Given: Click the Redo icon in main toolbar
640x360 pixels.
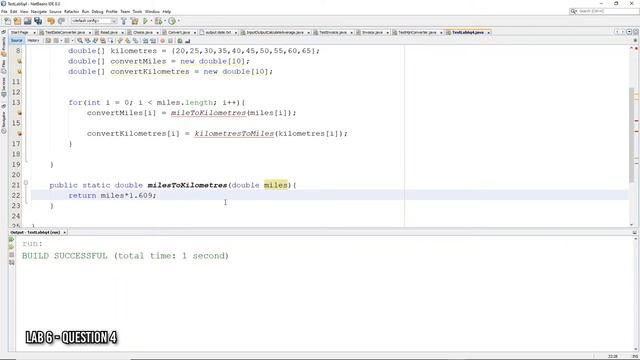Looking at the screenshot, I should 61,21.
